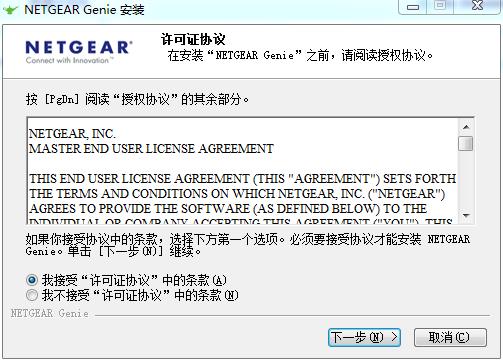
Task: Click the '如果你接受协议中的条款' instruction text
Action: coord(248,245)
